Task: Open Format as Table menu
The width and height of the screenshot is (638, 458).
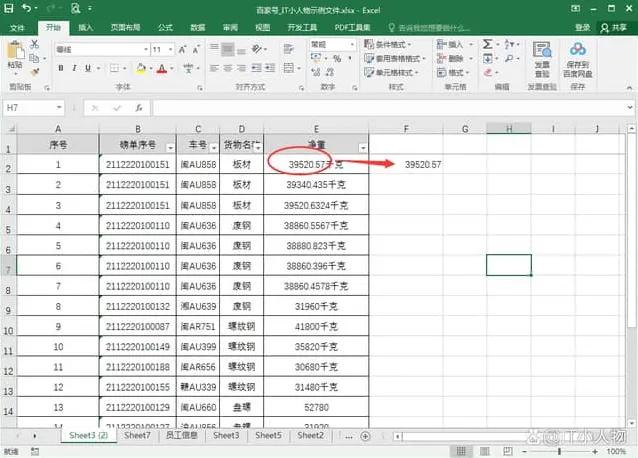Action: pos(394,59)
